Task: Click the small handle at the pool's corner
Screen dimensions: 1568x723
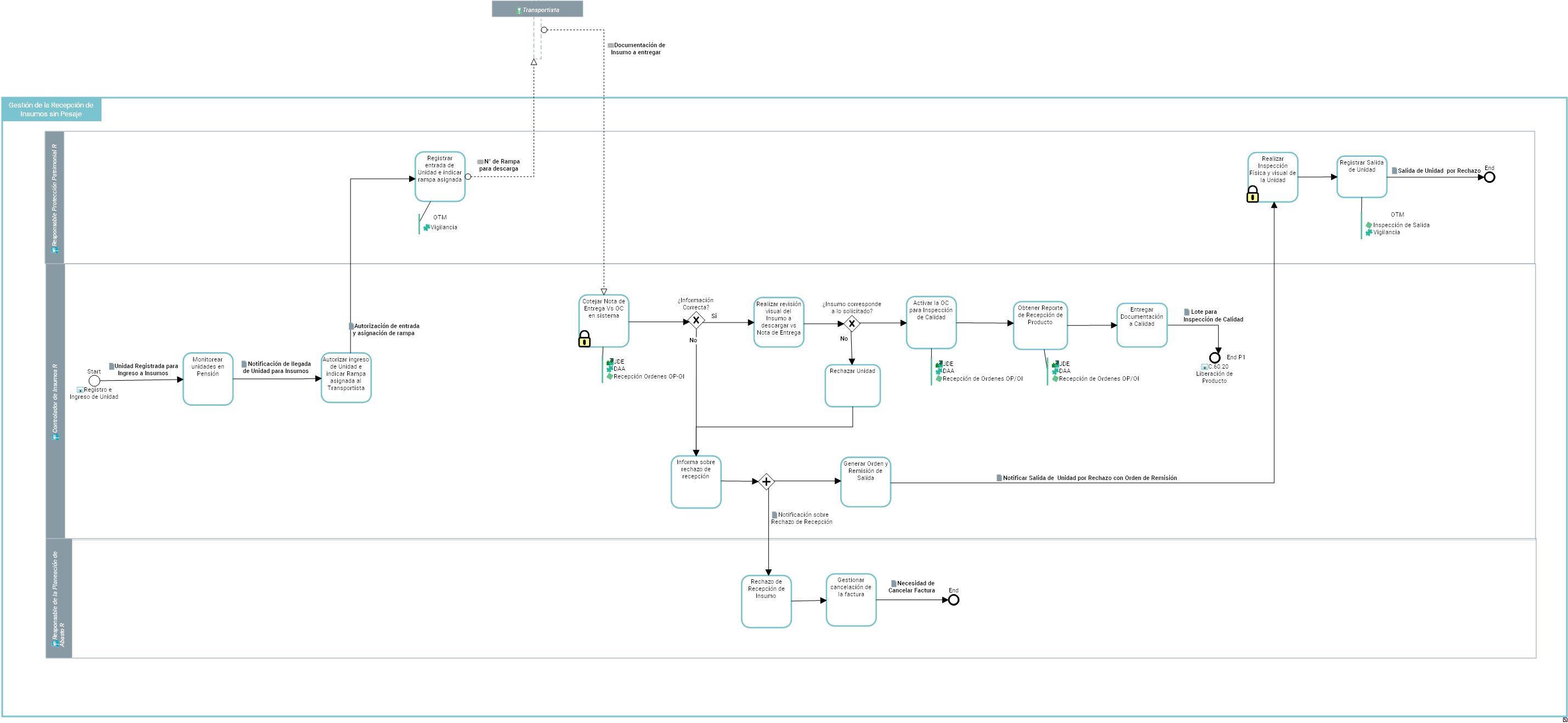Action: pos(1565,720)
